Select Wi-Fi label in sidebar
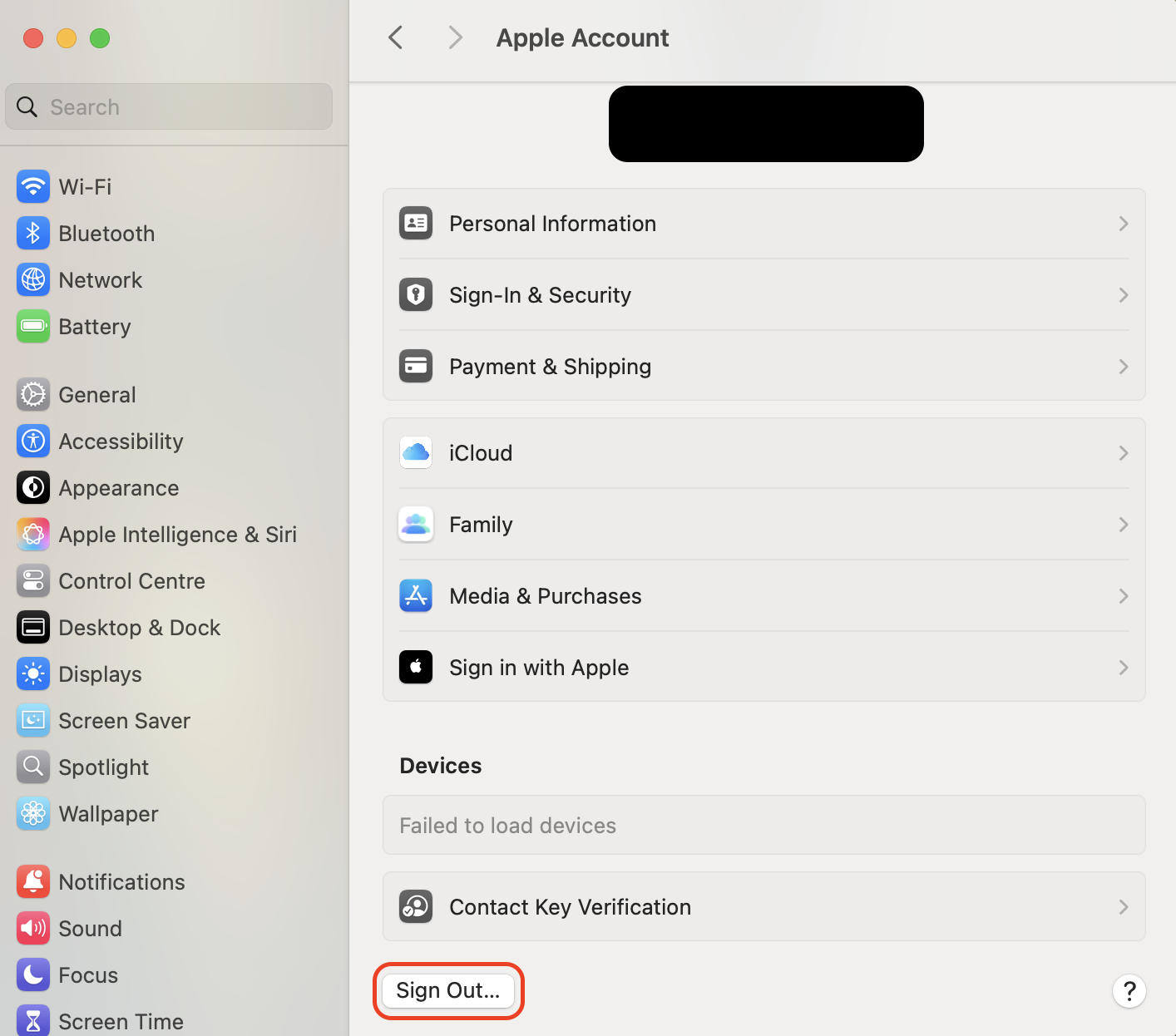1176x1036 pixels. point(85,187)
